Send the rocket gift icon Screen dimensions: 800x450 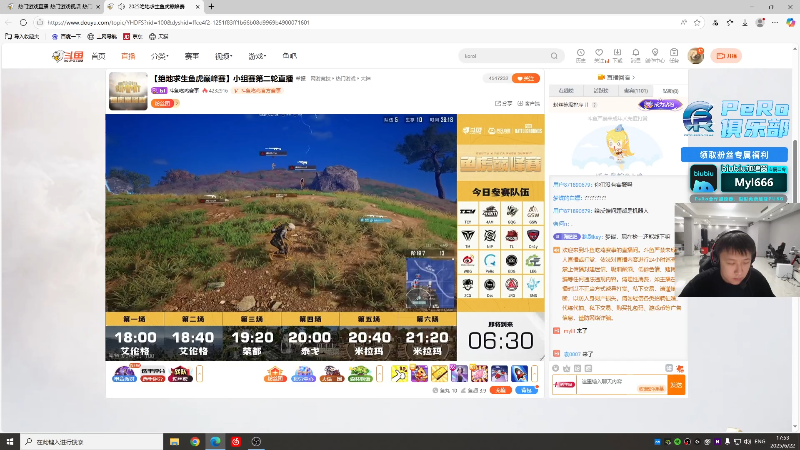click(x=519, y=373)
